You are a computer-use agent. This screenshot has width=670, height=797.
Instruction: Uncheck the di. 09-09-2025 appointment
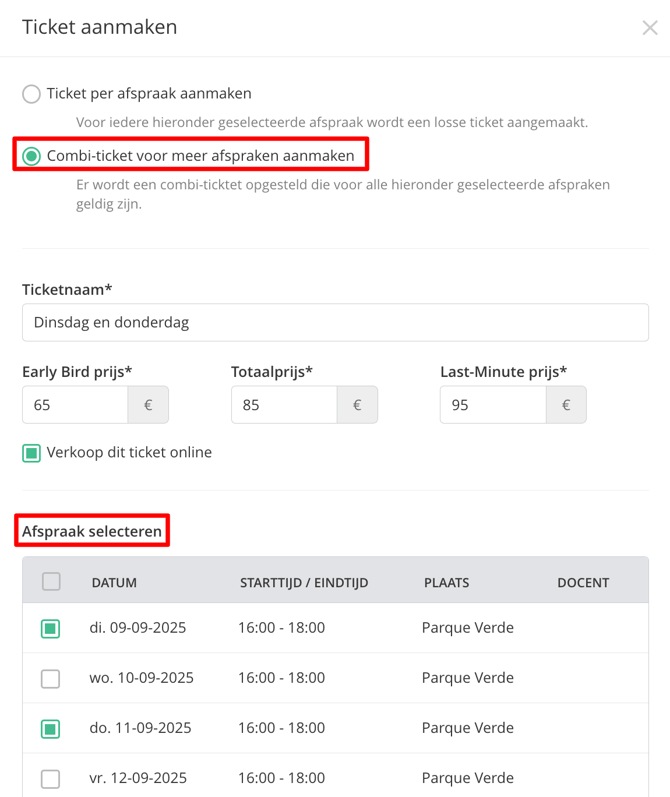coord(50,629)
